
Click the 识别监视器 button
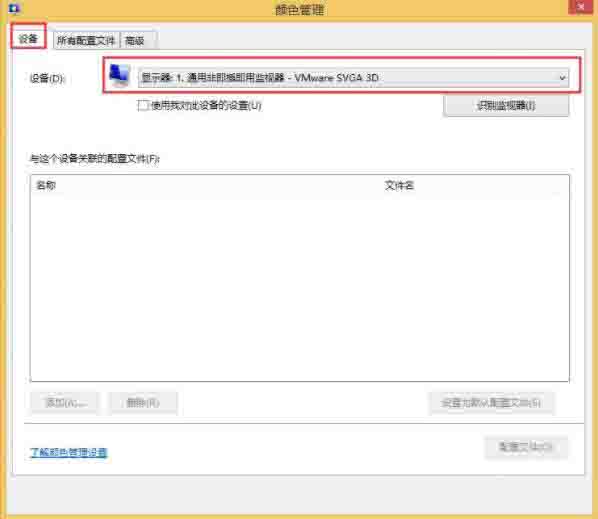506,106
